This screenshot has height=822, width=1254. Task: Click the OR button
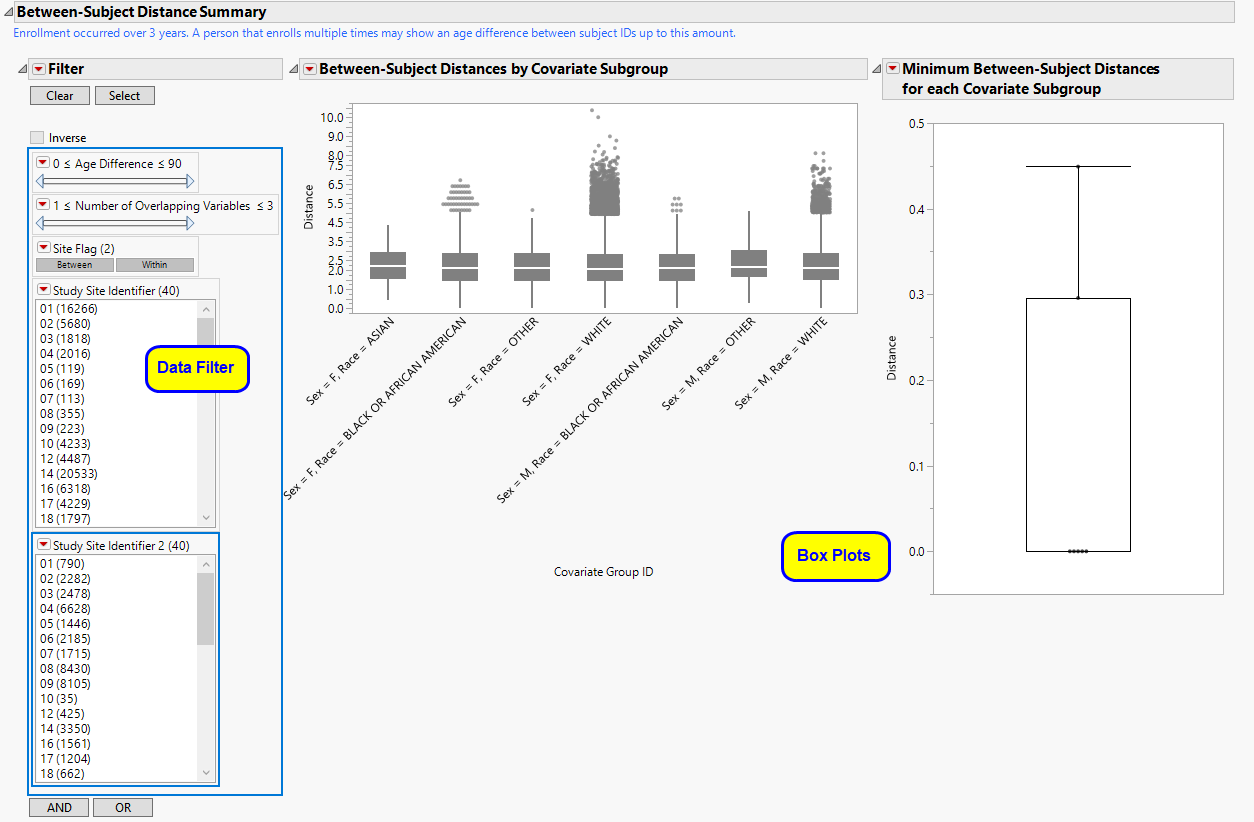click(123, 808)
